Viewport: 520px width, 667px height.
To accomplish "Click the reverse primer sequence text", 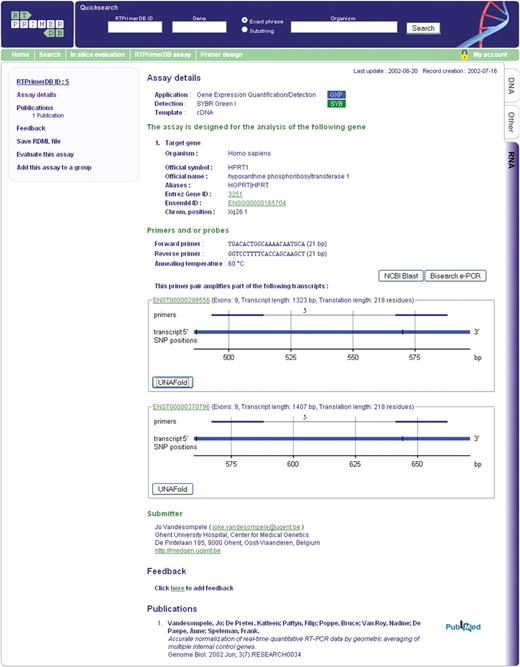I will click(x=266, y=254).
